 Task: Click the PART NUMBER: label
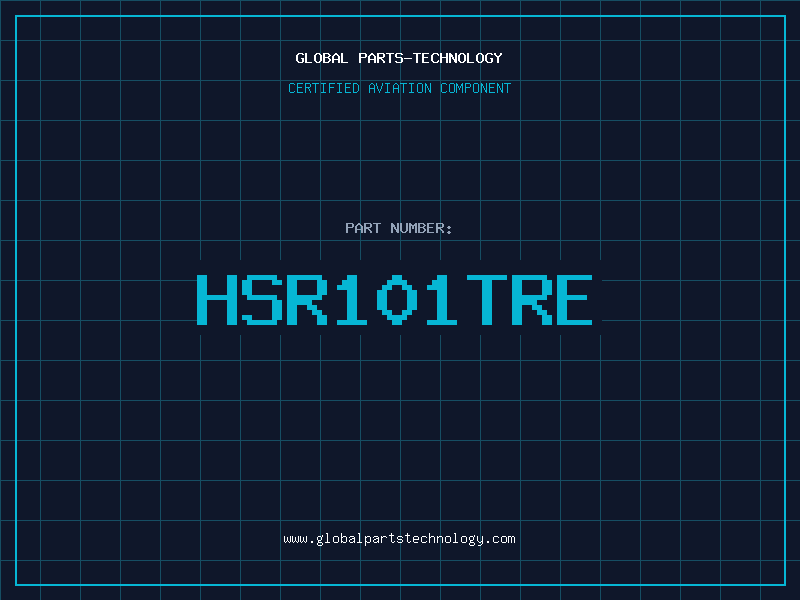399,228
